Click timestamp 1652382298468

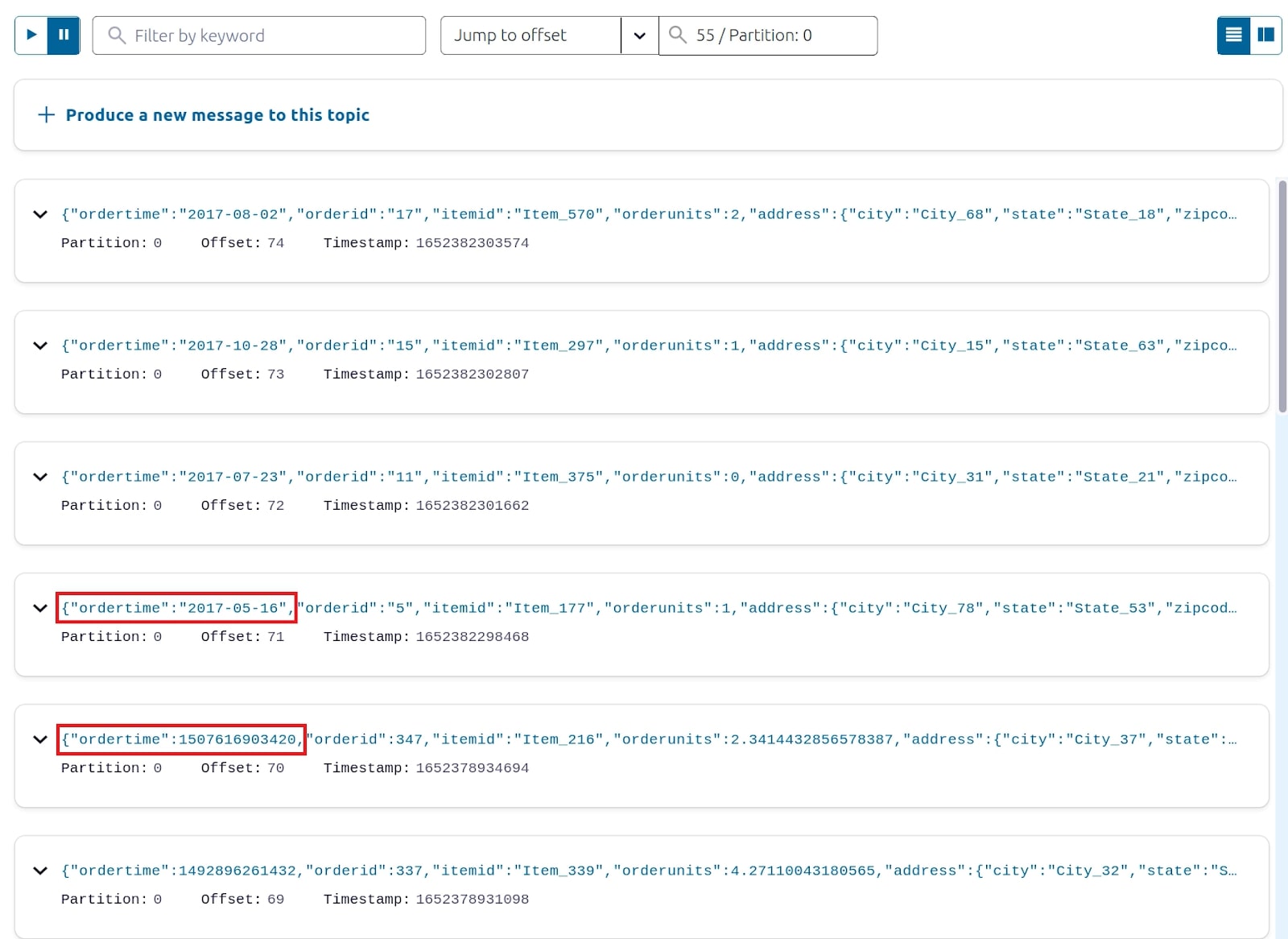[x=473, y=637]
